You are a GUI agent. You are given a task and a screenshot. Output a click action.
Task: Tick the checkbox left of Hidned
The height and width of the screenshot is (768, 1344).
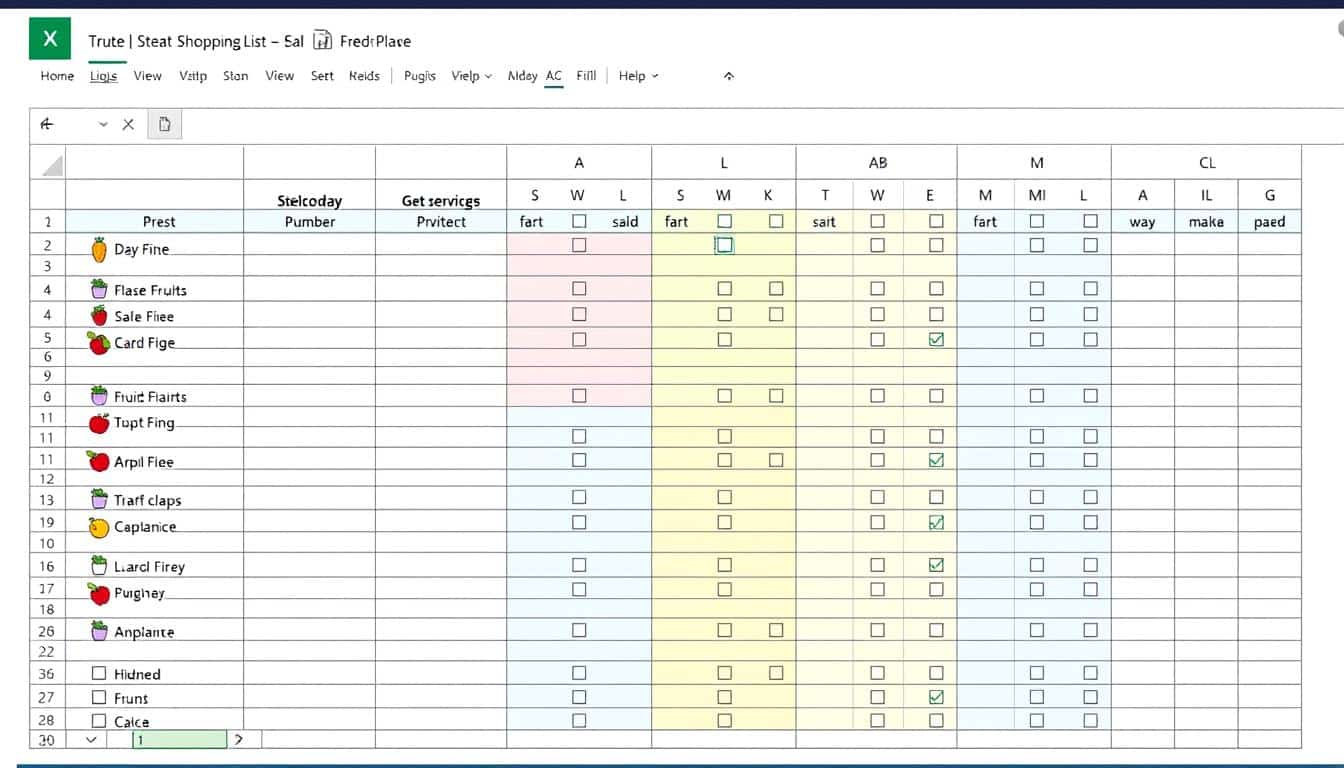pos(99,674)
